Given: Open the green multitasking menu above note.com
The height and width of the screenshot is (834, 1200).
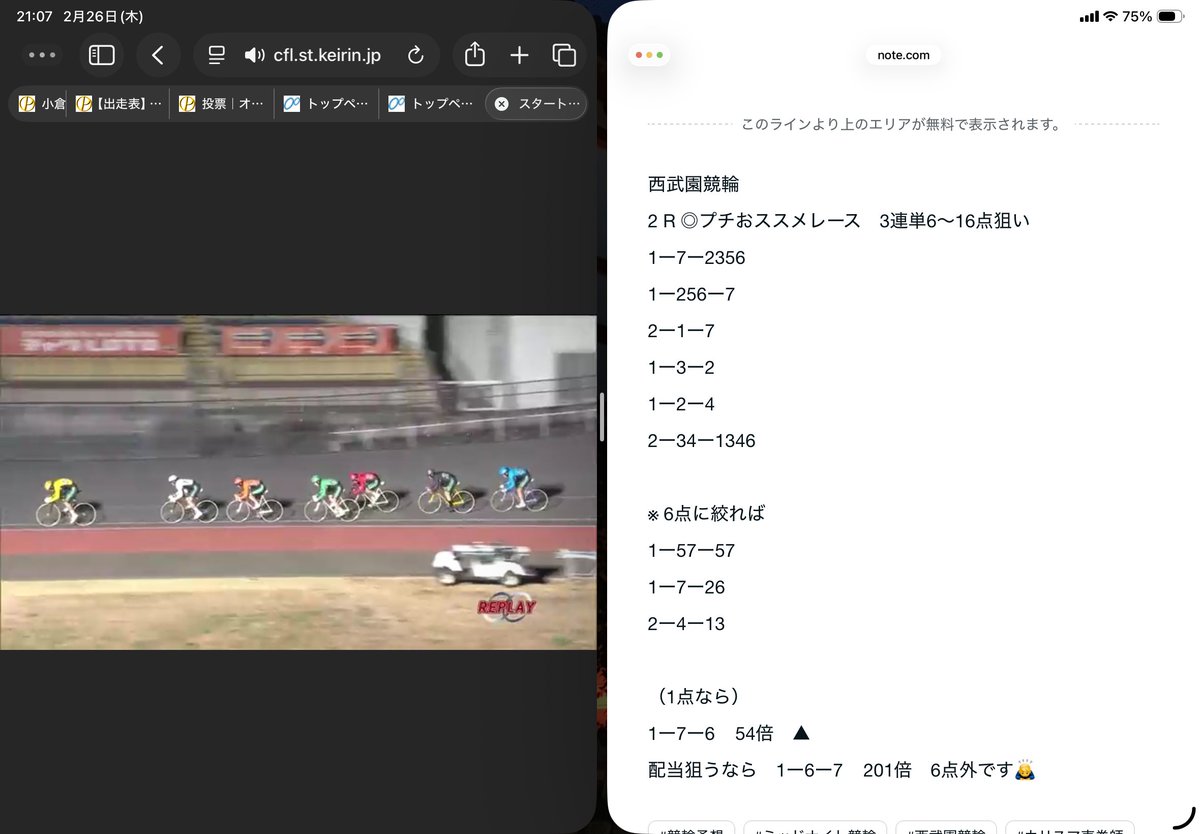Looking at the screenshot, I should [649, 55].
